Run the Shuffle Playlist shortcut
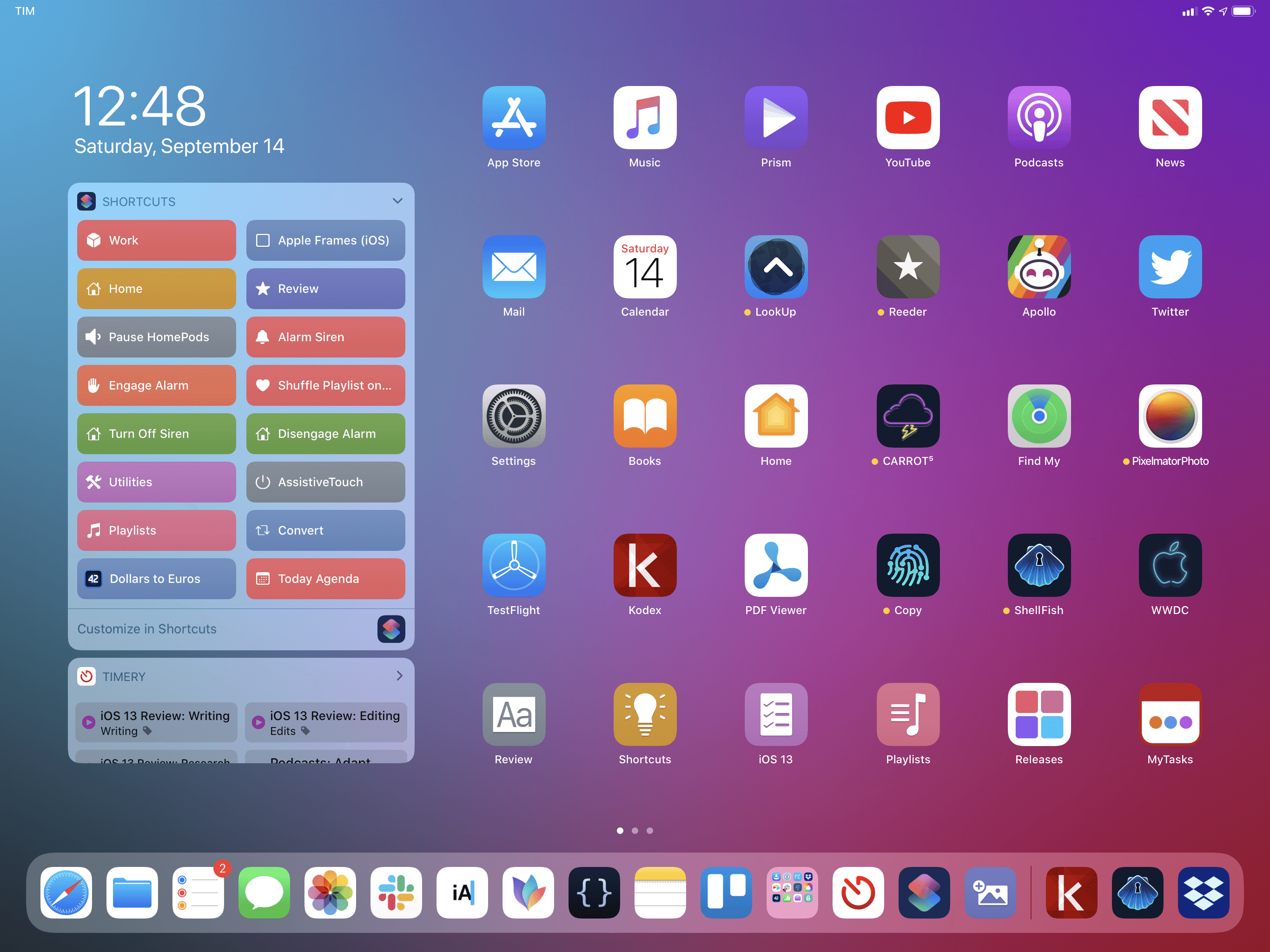The image size is (1270, 952). (x=325, y=385)
